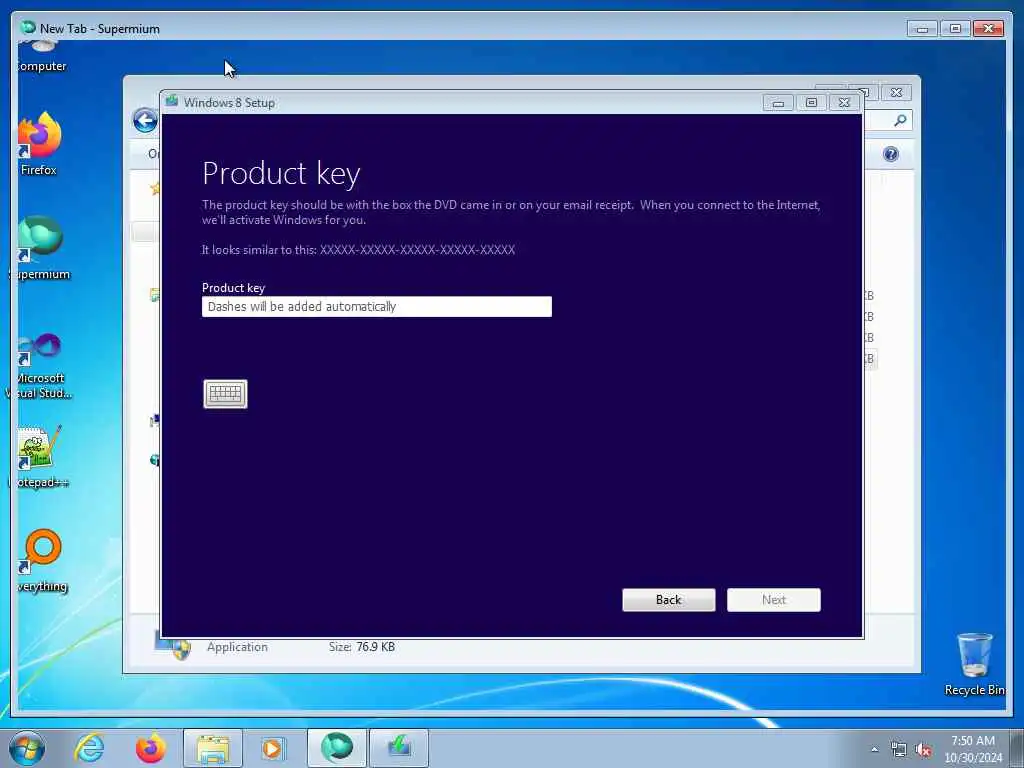Minimize the New Tab - Supermium window

(x=923, y=29)
